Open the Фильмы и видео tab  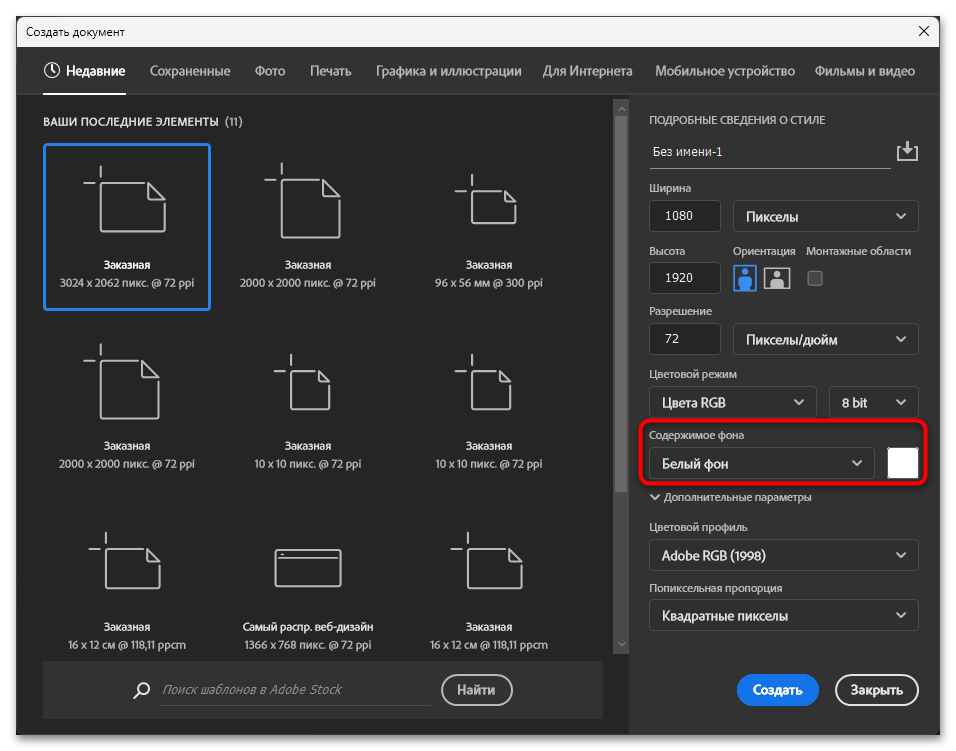[865, 71]
